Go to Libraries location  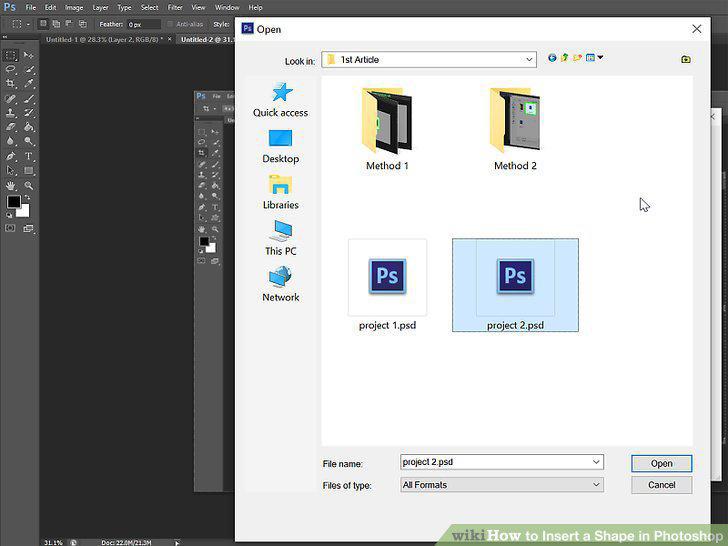tap(280, 192)
